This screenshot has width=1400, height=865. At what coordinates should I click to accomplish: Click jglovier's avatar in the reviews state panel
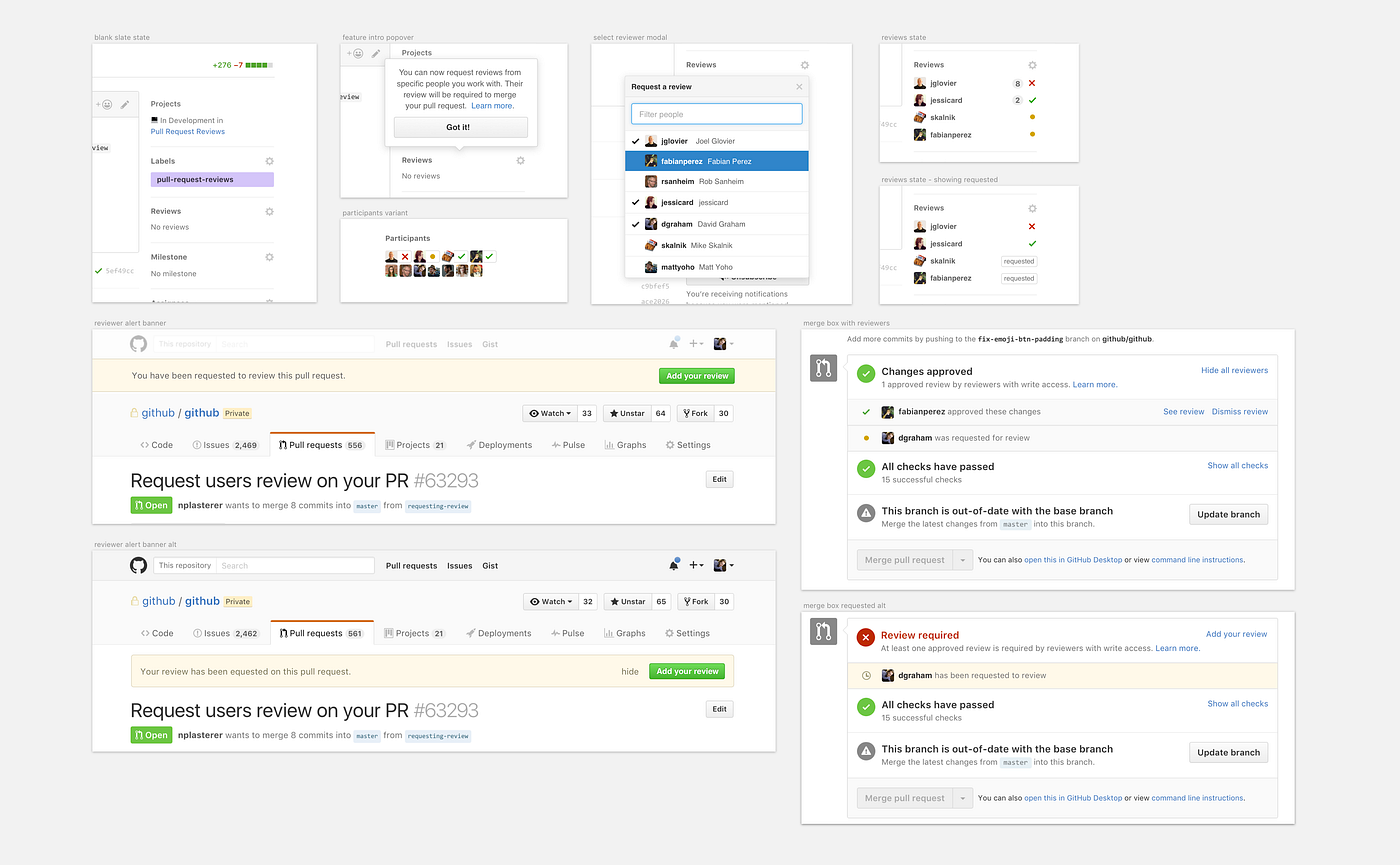(x=920, y=84)
